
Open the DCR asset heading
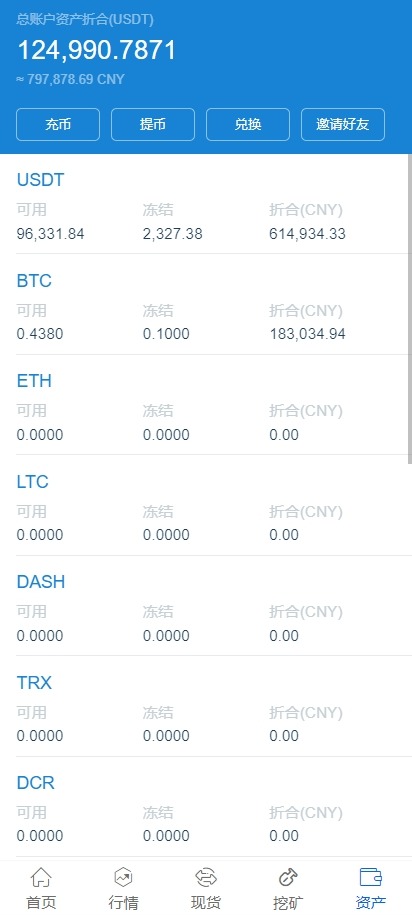tap(36, 783)
